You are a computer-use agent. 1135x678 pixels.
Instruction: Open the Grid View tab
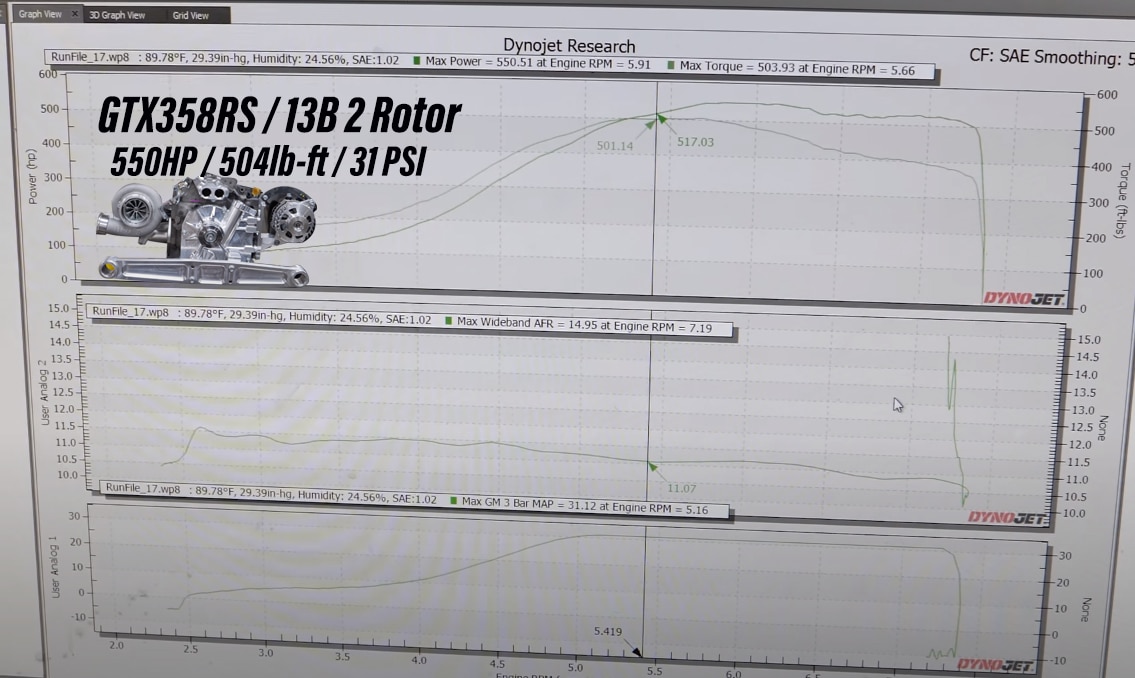190,15
